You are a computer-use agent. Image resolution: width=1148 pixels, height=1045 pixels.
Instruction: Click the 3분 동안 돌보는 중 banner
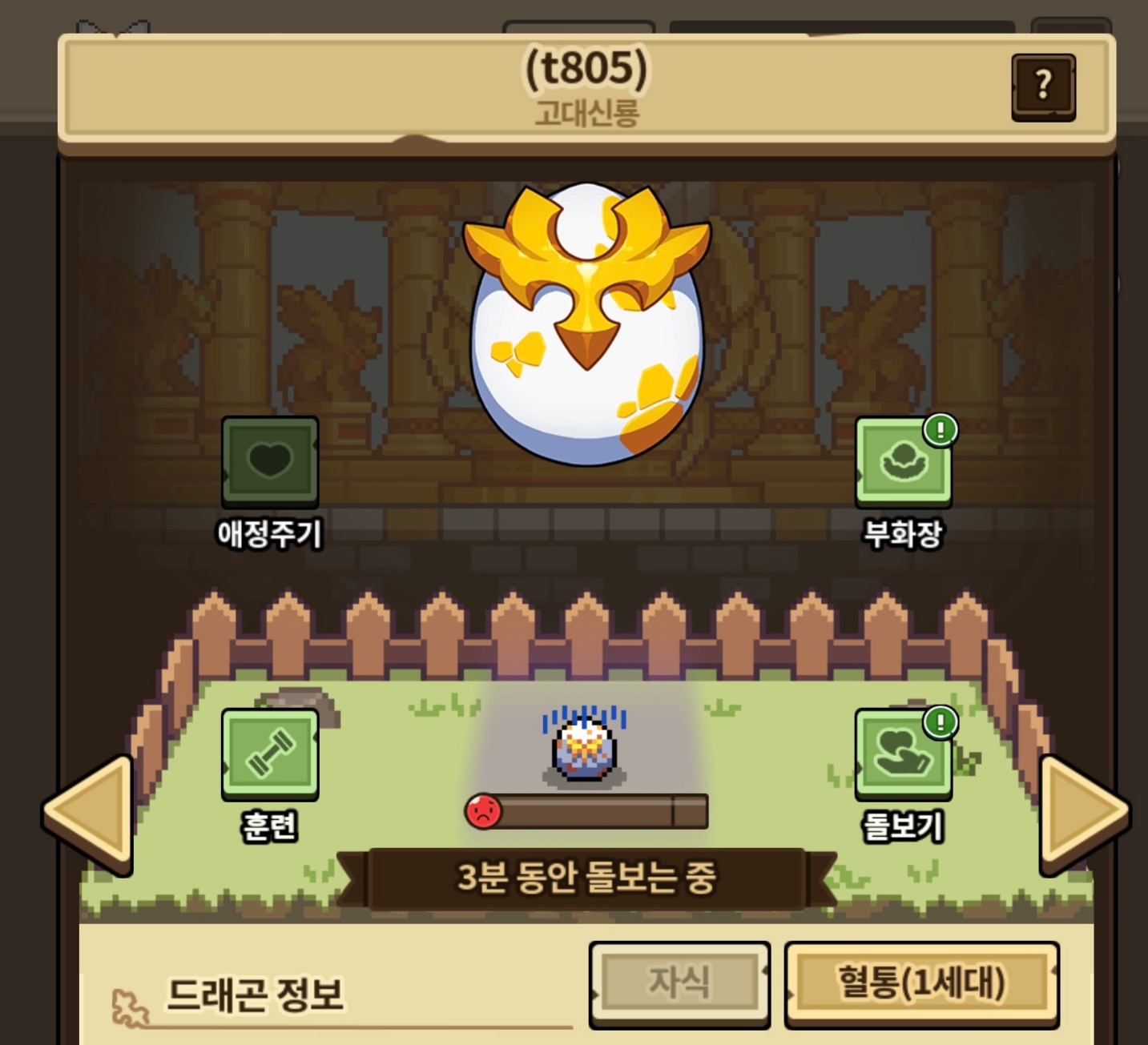pyautogui.click(x=586, y=878)
